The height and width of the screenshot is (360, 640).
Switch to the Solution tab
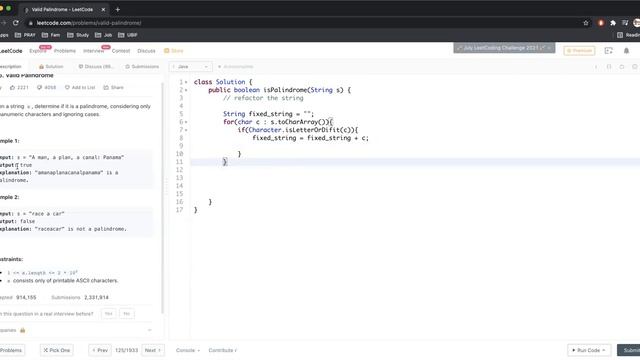click(x=51, y=67)
